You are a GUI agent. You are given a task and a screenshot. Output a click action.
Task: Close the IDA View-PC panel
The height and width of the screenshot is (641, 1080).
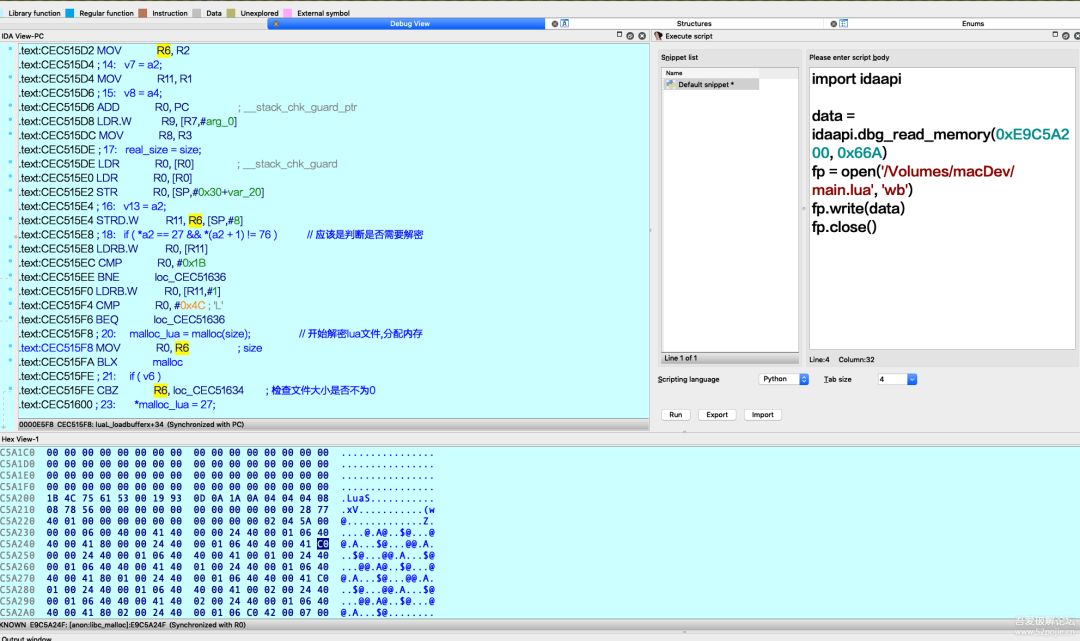(x=643, y=36)
